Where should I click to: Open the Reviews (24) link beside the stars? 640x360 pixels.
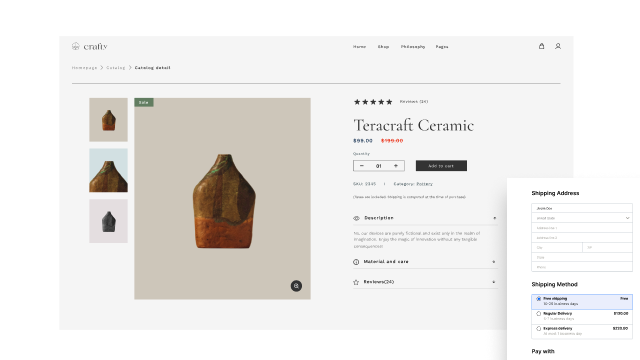tap(413, 102)
